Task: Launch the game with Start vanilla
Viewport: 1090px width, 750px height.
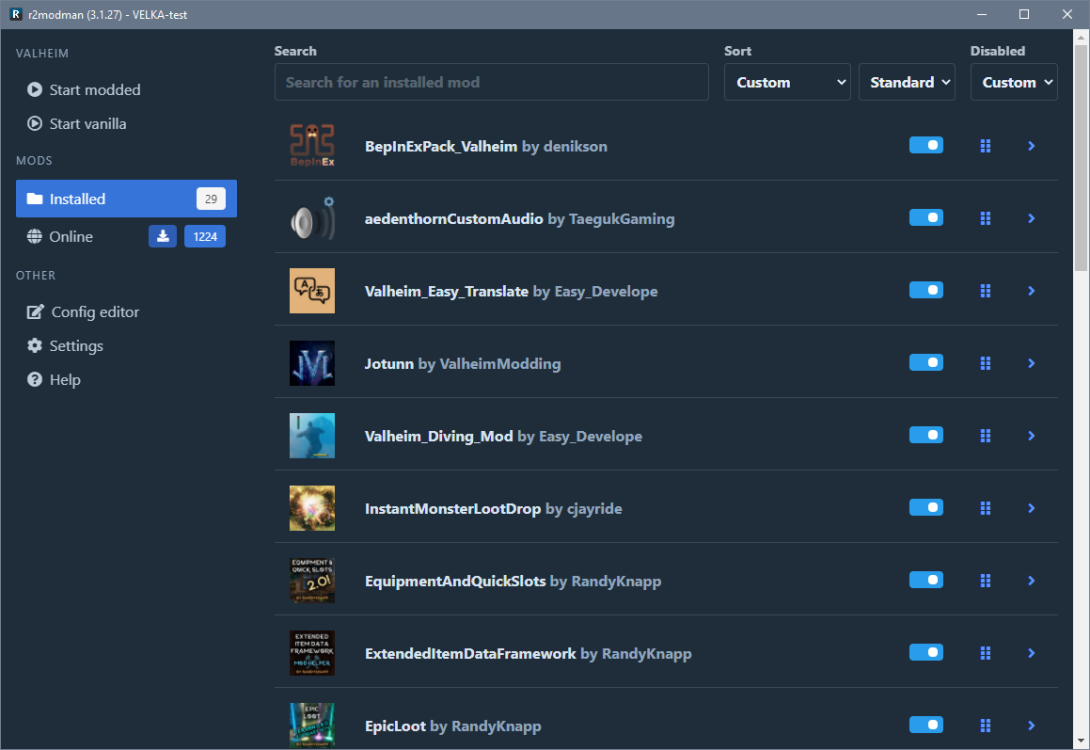Action: pyautogui.click(x=76, y=124)
